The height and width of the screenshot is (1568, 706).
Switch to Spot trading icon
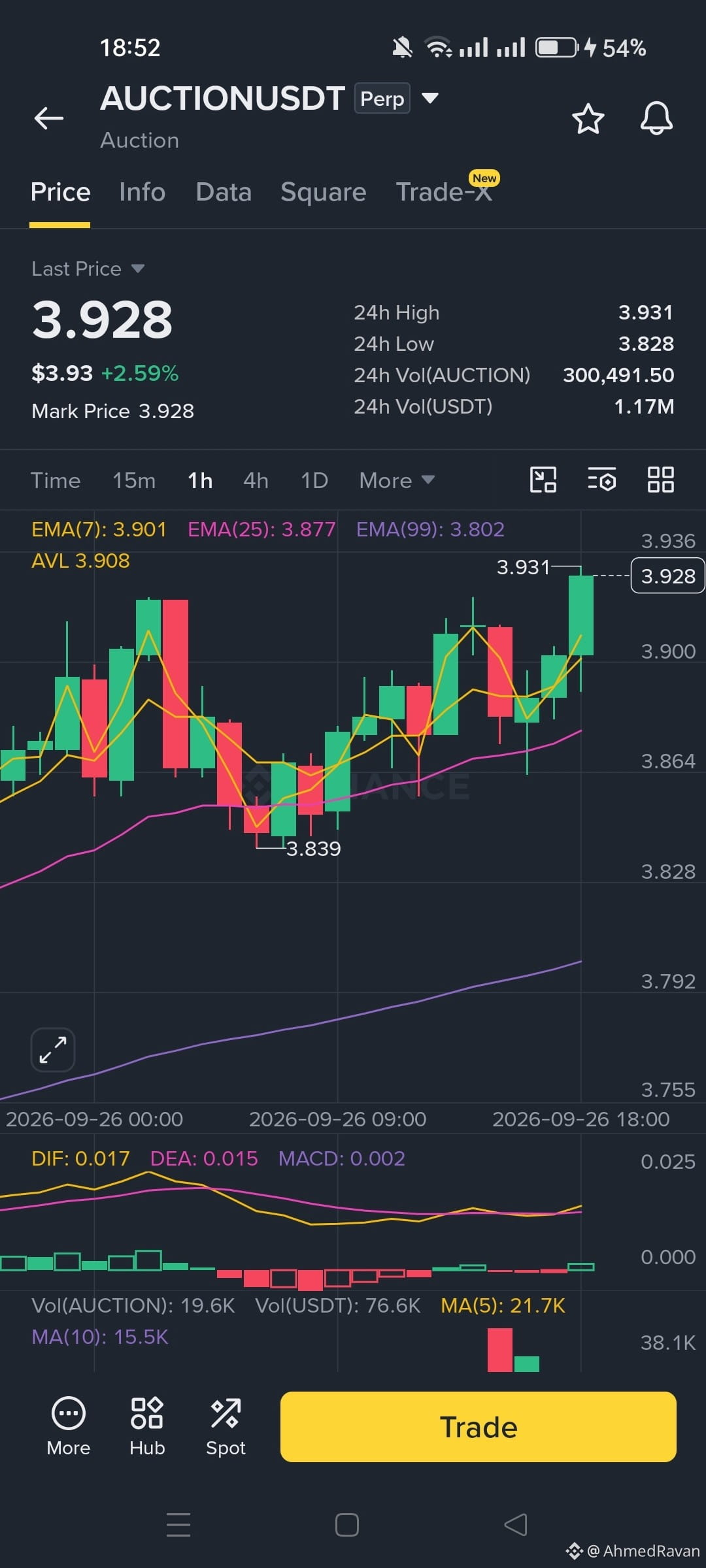click(x=226, y=1426)
